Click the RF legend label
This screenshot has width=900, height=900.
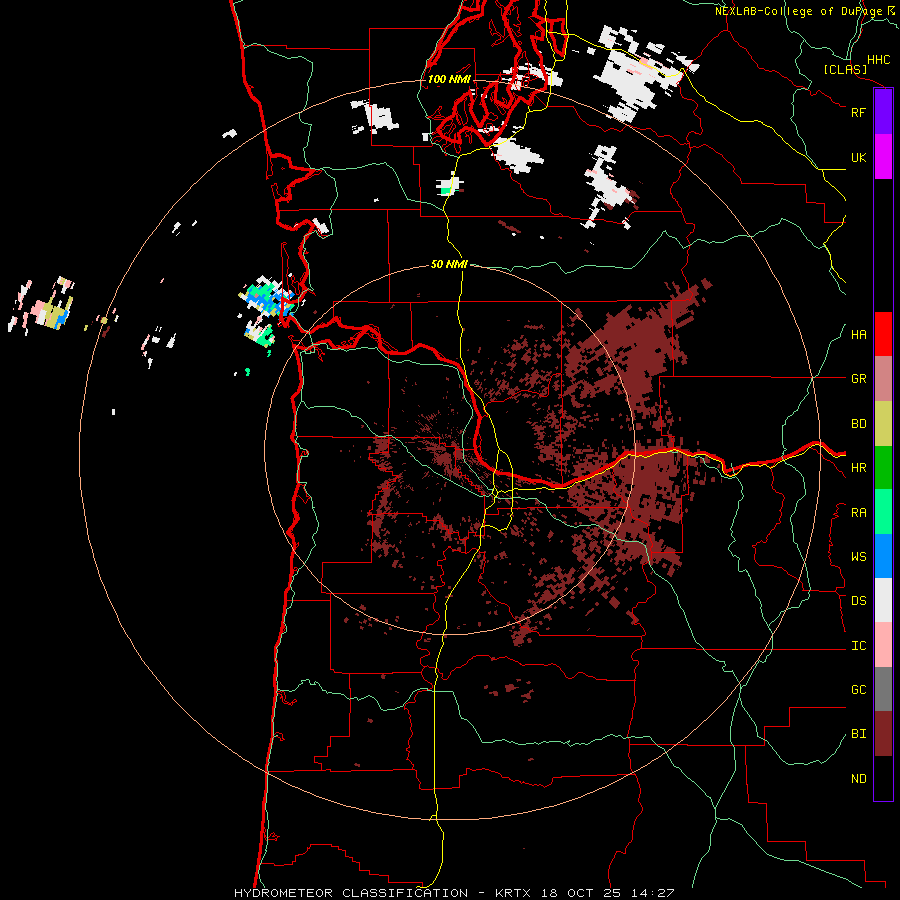click(x=859, y=112)
